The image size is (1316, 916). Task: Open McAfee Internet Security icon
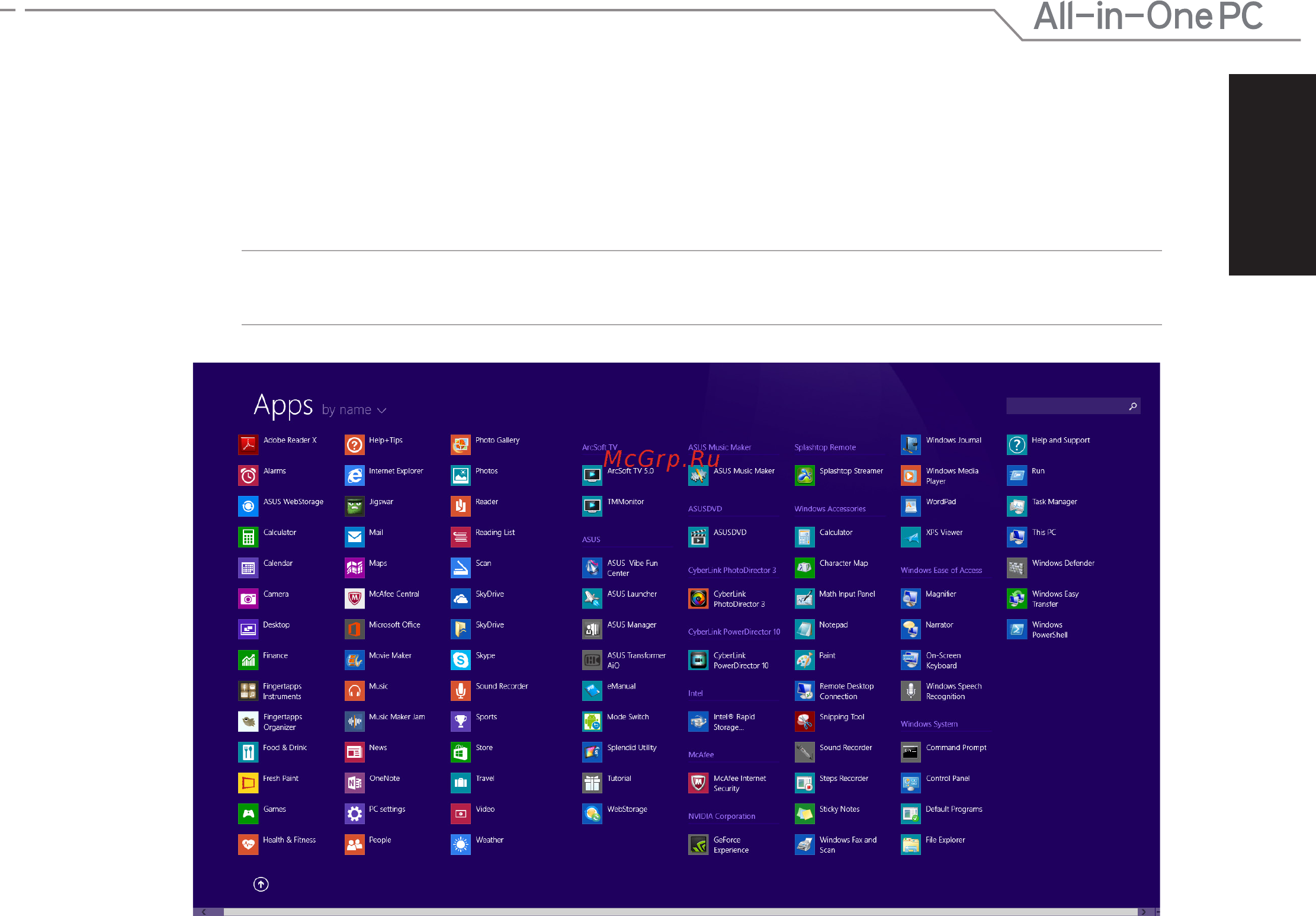pos(698,783)
